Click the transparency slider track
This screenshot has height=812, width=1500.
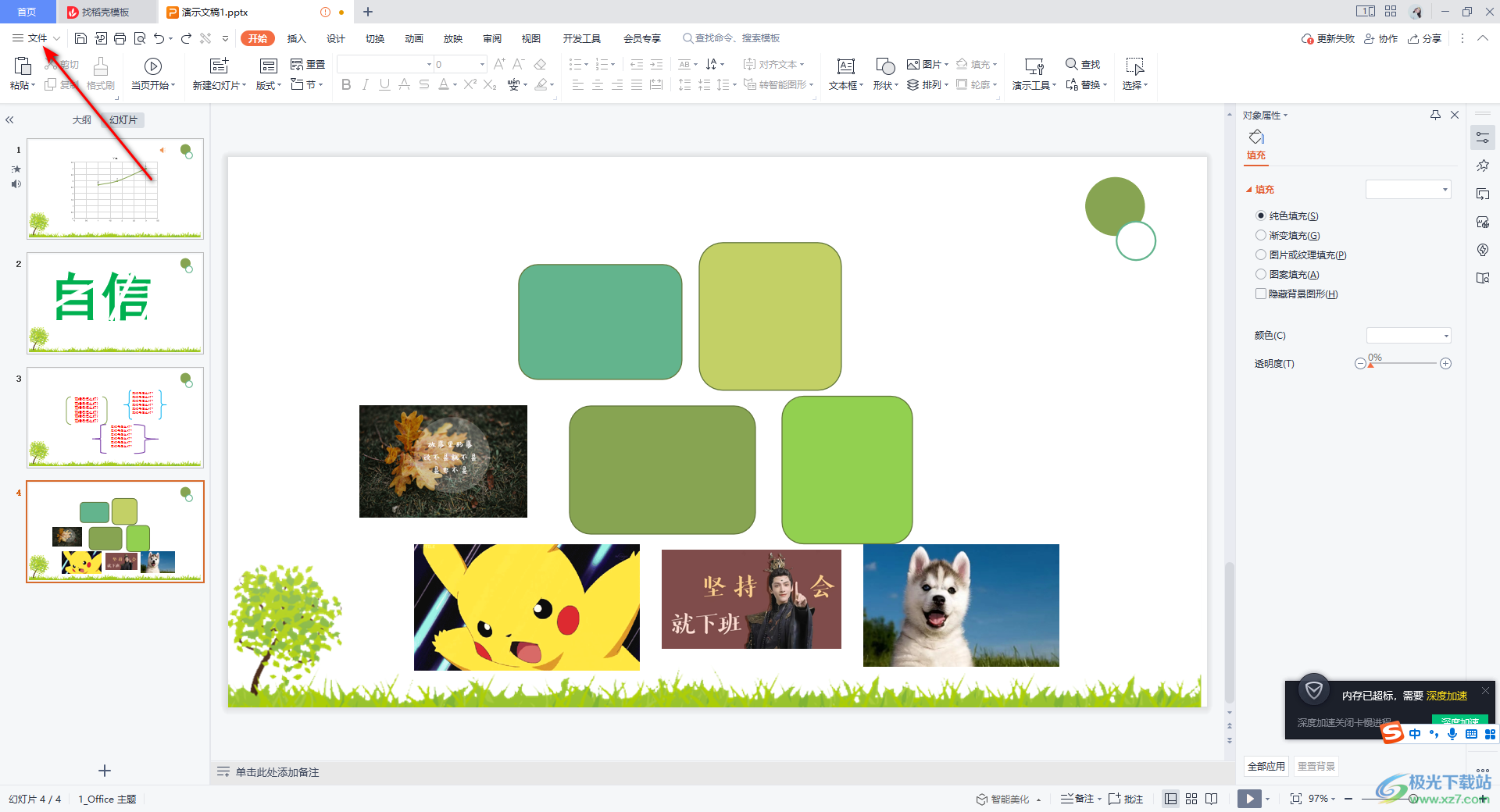point(1402,363)
